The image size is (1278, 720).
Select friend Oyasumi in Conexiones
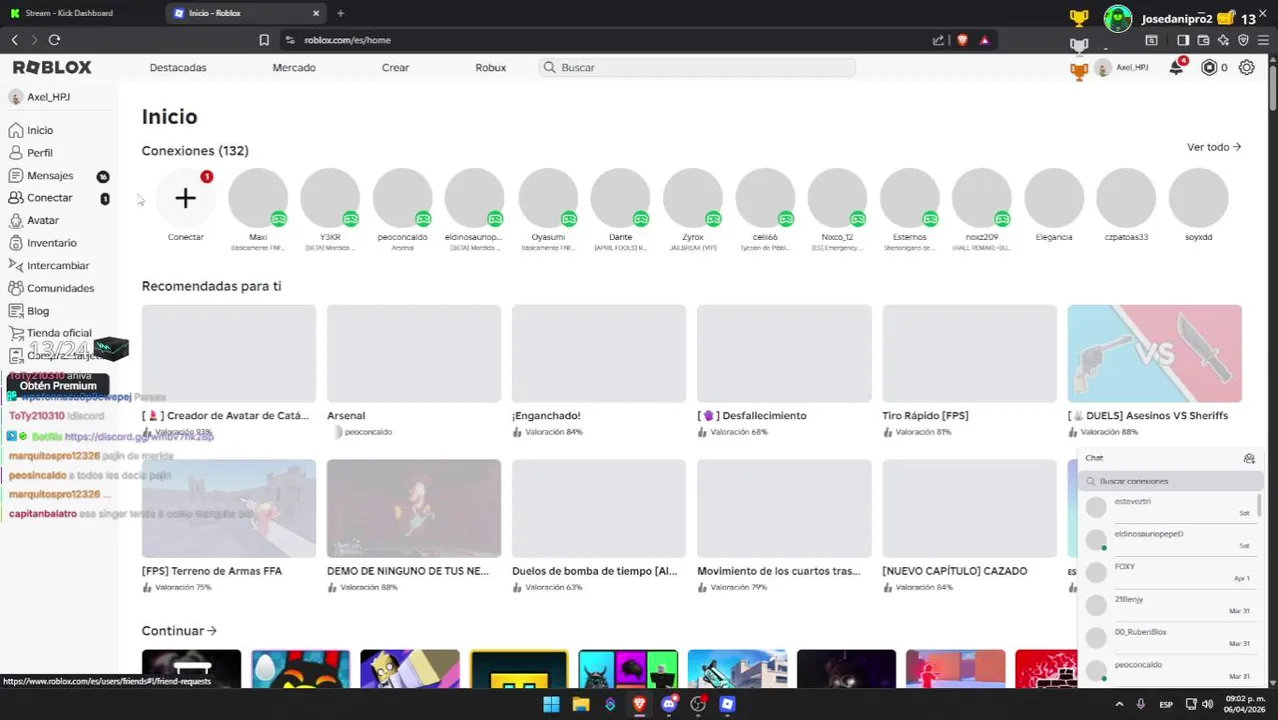[x=548, y=207]
